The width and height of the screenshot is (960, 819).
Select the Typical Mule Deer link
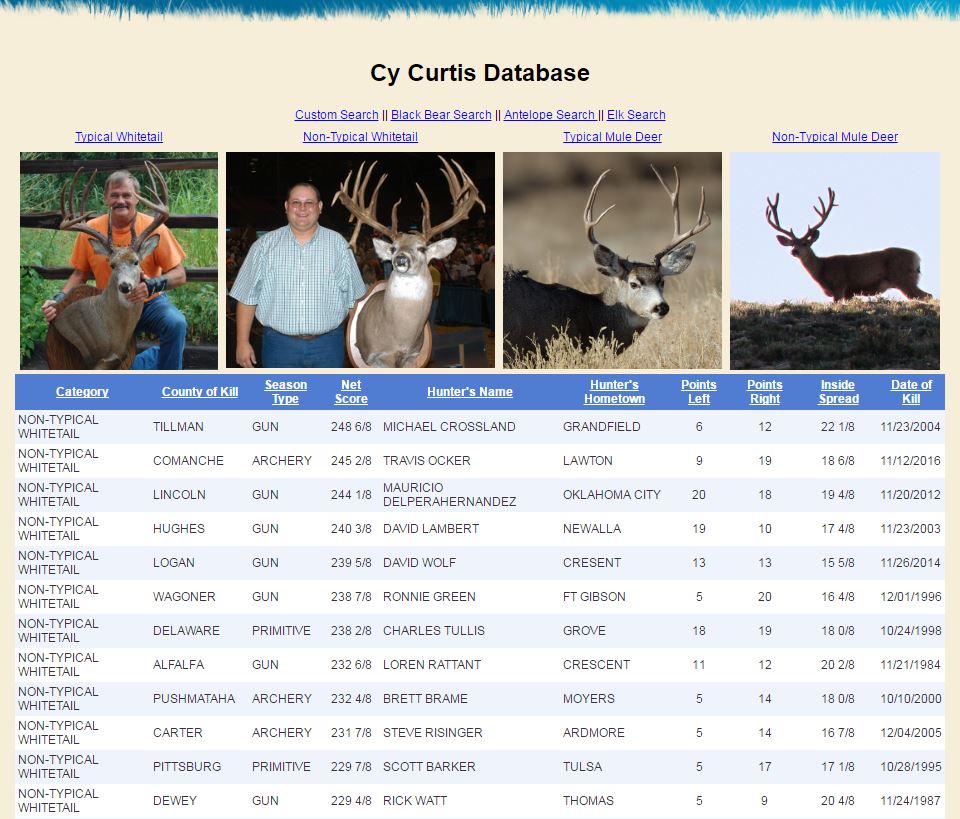point(612,136)
